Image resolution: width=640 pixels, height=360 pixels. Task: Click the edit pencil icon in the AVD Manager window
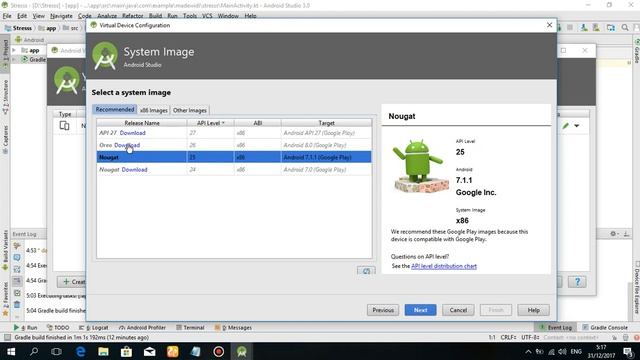tap(565, 126)
